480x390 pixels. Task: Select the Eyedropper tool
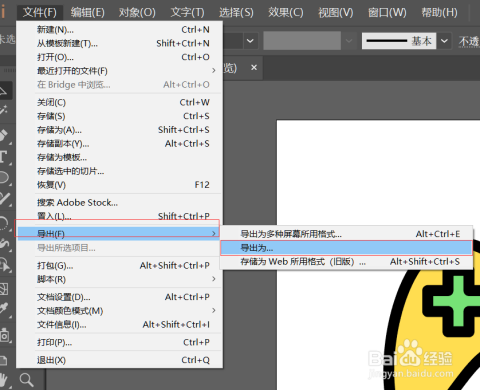click(x=4, y=308)
